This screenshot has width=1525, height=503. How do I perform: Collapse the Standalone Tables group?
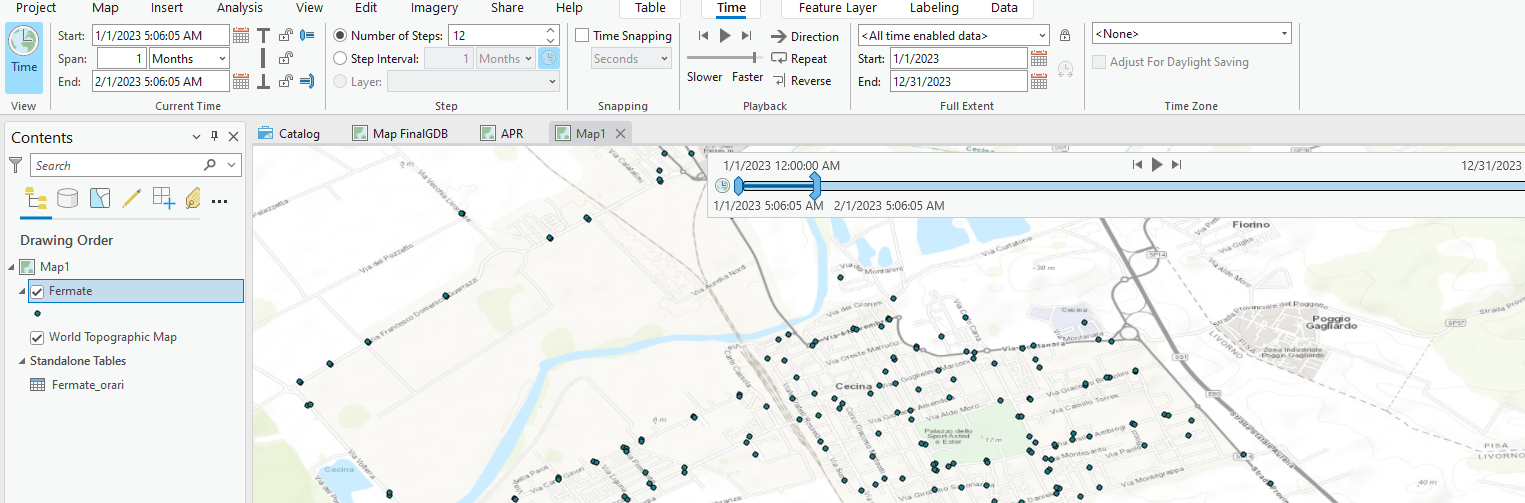(22, 361)
